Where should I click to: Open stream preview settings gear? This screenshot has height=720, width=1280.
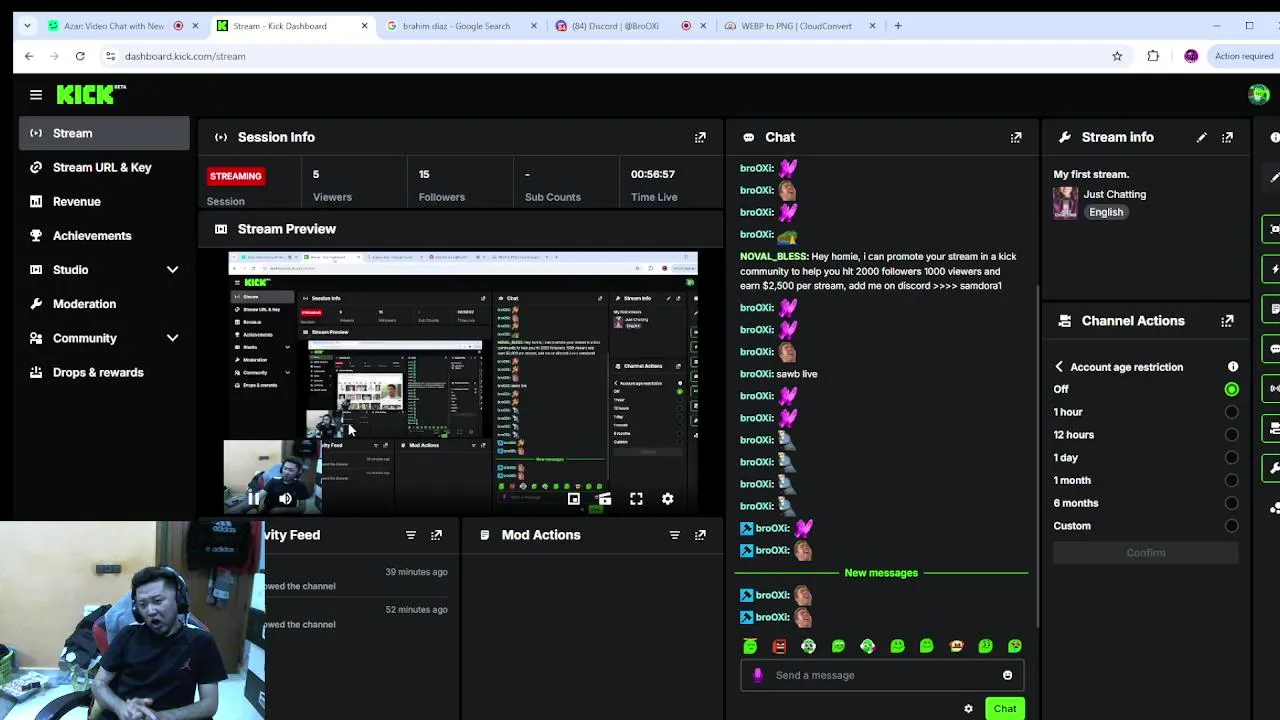pyautogui.click(x=667, y=498)
